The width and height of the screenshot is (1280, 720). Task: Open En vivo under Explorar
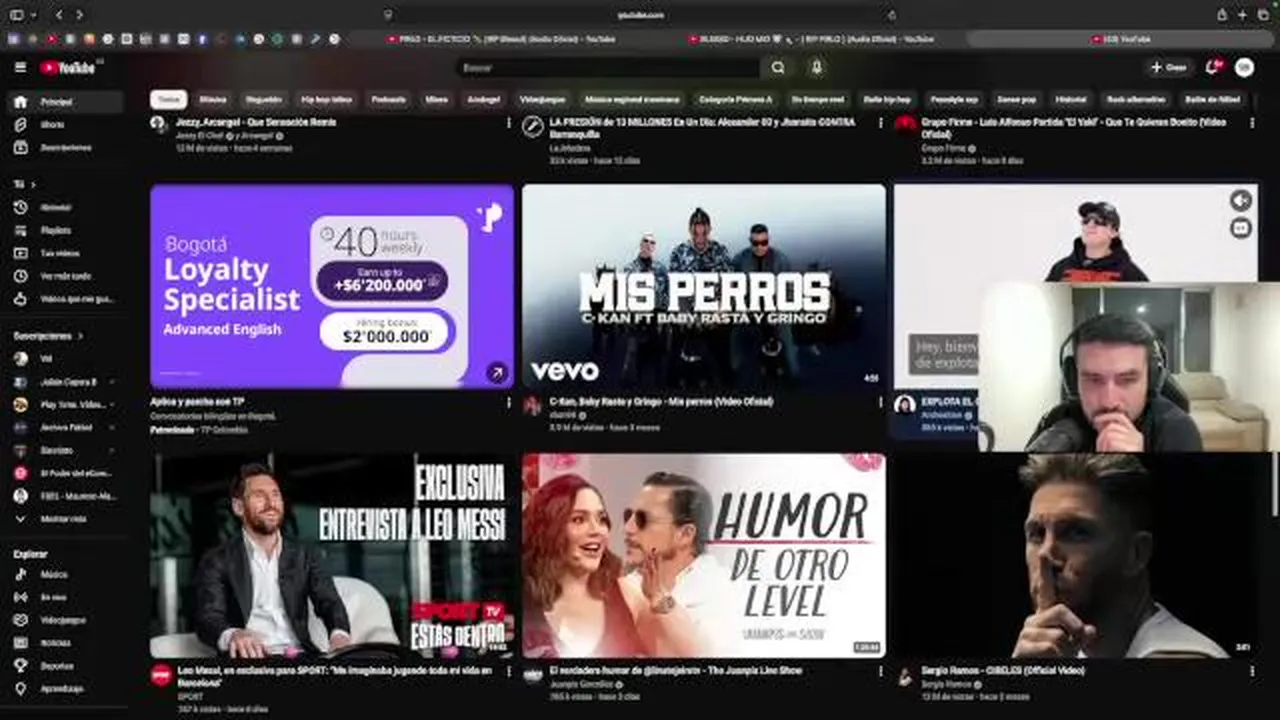(x=63, y=597)
